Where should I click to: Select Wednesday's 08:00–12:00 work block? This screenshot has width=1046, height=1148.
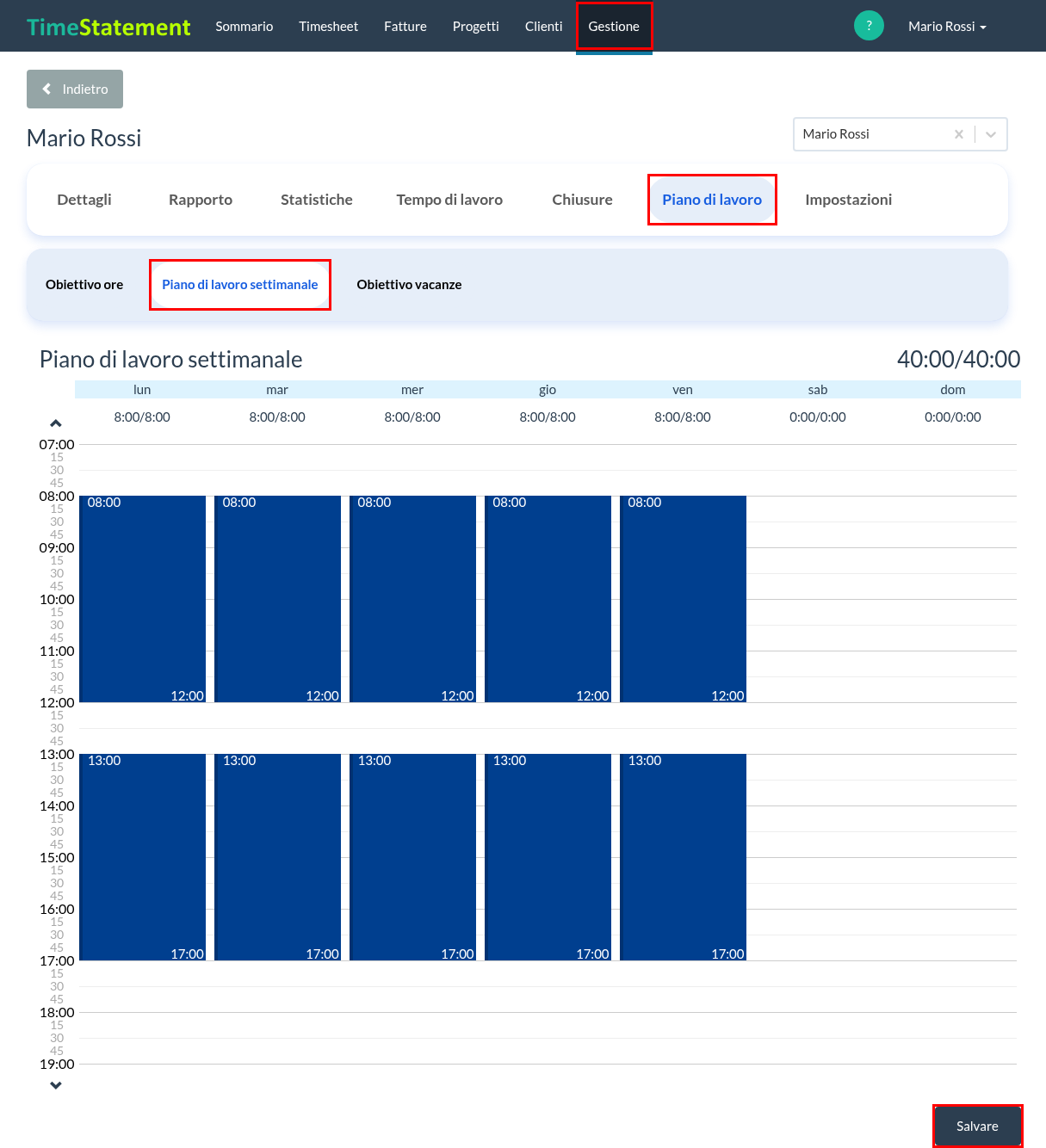412,599
